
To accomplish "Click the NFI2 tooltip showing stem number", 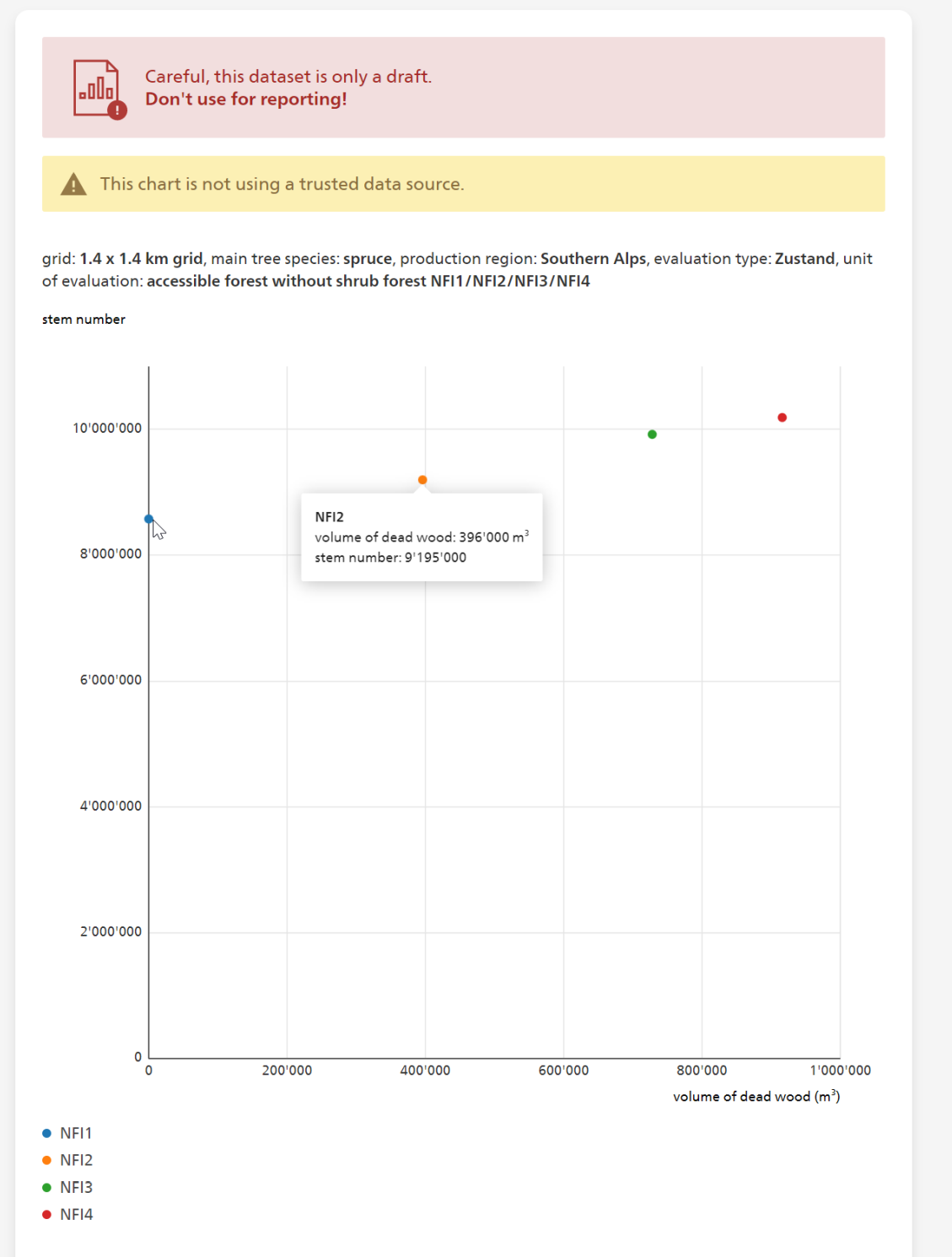I will tap(422, 537).
